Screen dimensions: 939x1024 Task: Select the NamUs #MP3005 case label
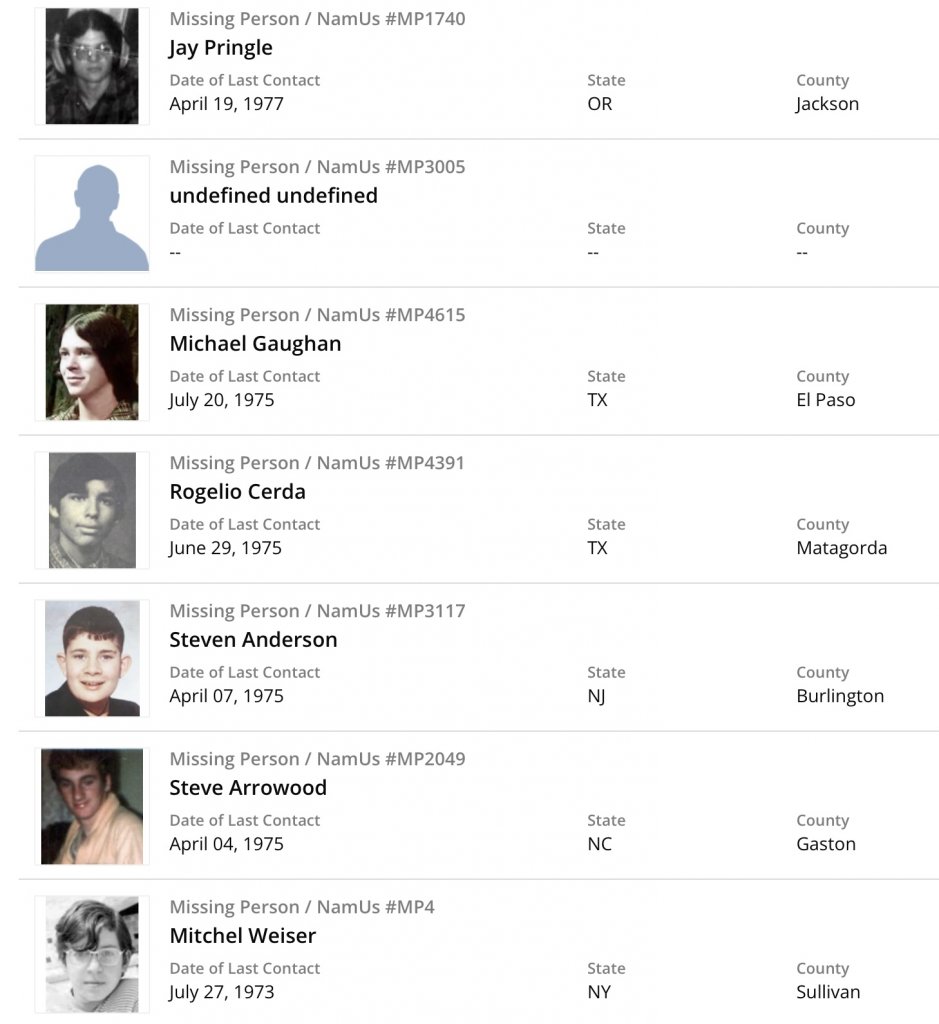tap(317, 167)
